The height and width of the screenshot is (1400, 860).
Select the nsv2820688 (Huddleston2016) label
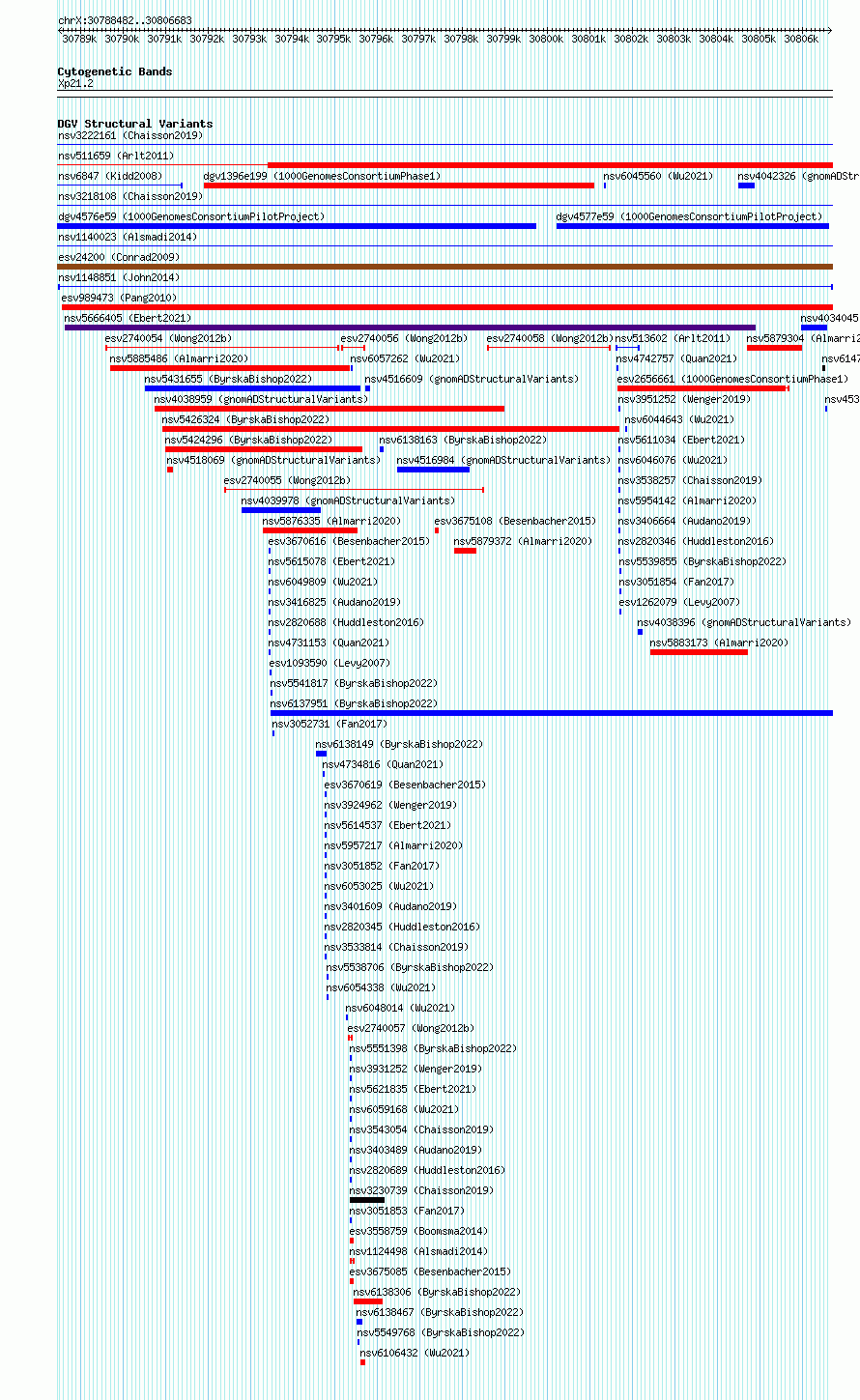[x=346, y=623]
